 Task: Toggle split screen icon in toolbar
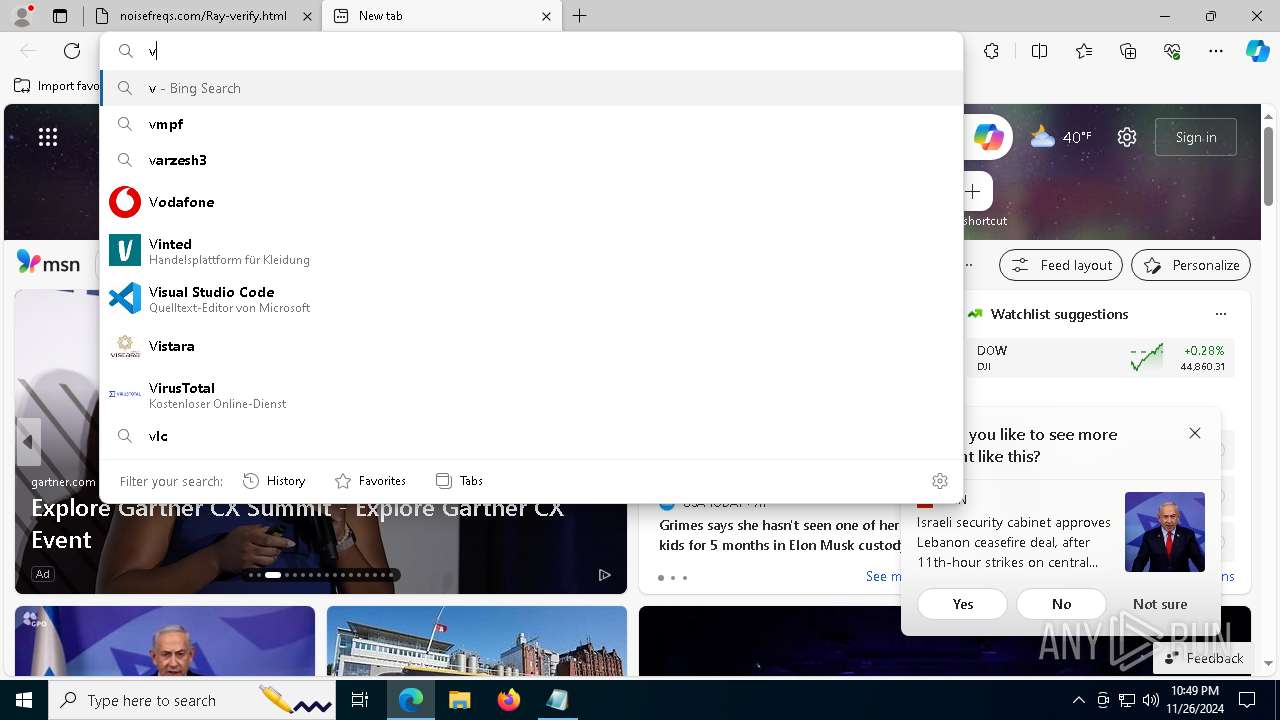point(1039,51)
